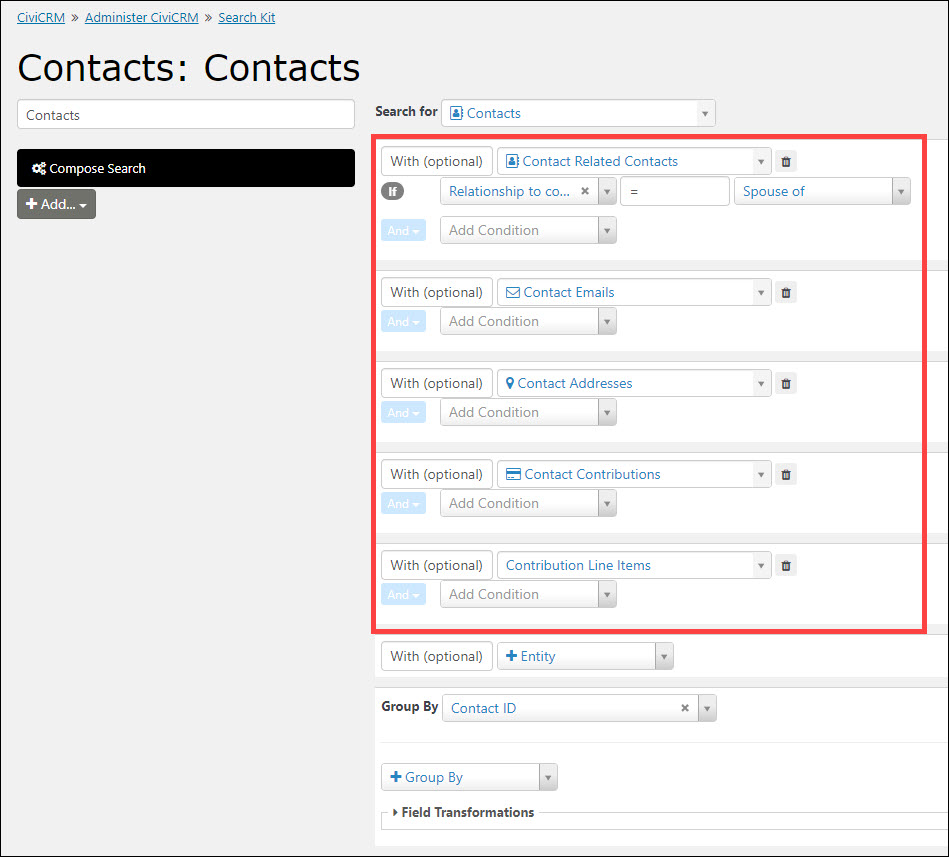
Task: Open the Administer CiviCRM breadcrumb link
Action: pos(142,18)
